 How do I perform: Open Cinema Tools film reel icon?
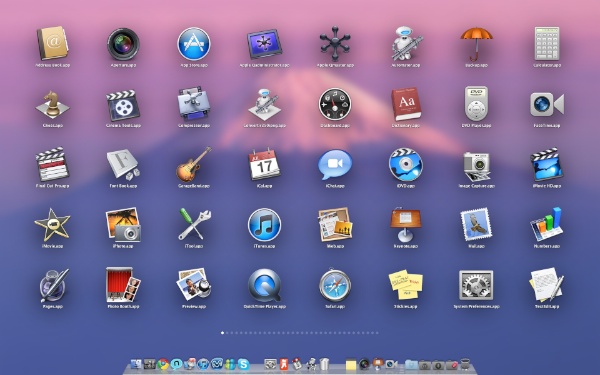pyautogui.click(x=123, y=105)
